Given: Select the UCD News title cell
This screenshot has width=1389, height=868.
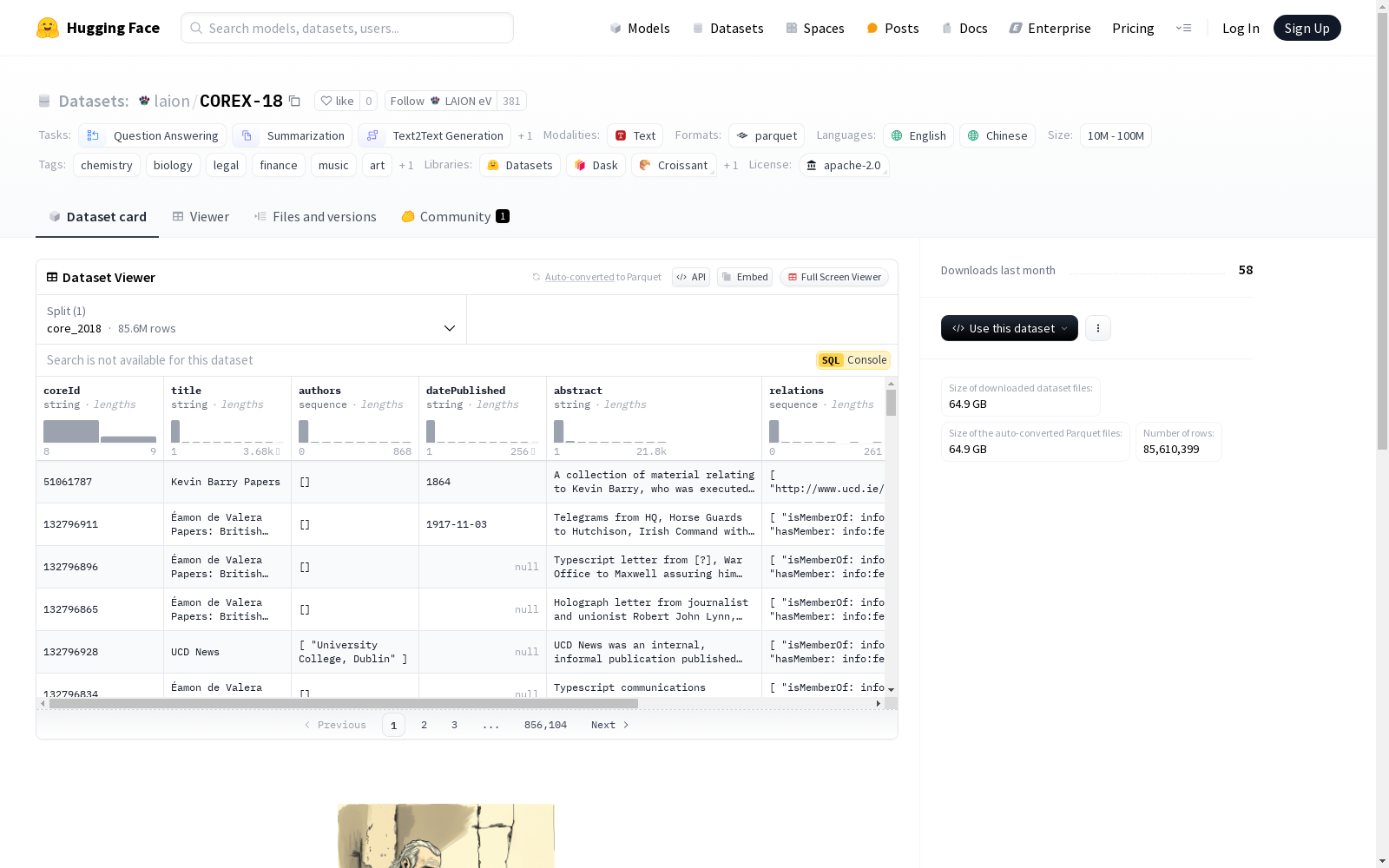Looking at the screenshot, I should (227, 652).
